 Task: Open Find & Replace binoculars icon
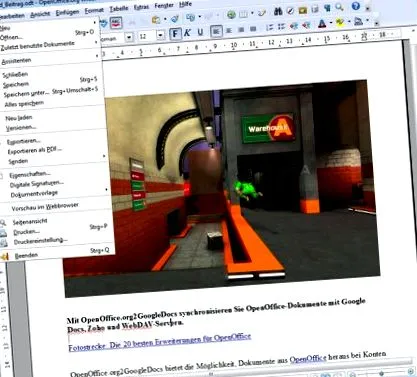[278, 12]
